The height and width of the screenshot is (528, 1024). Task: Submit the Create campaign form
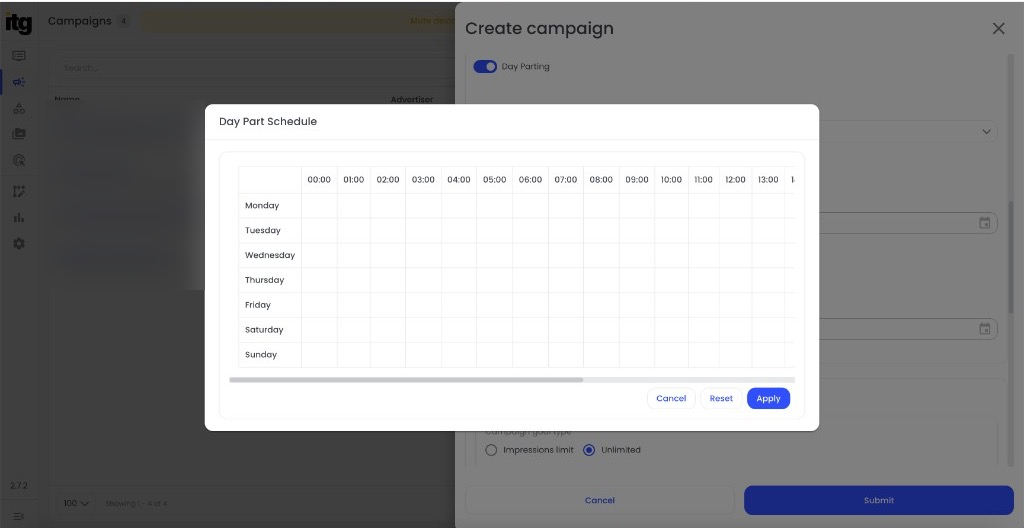879,501
